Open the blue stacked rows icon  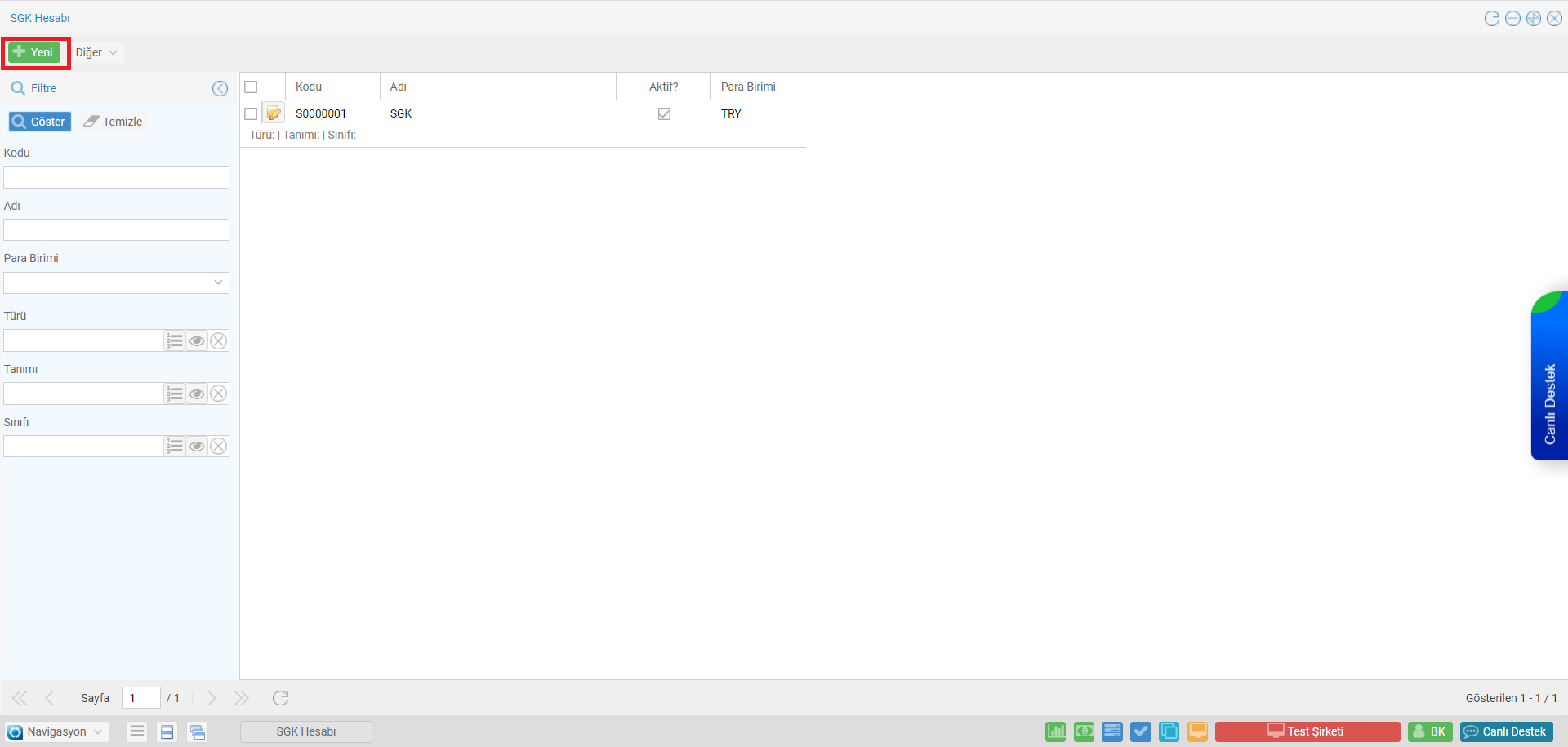point(1112,731)
